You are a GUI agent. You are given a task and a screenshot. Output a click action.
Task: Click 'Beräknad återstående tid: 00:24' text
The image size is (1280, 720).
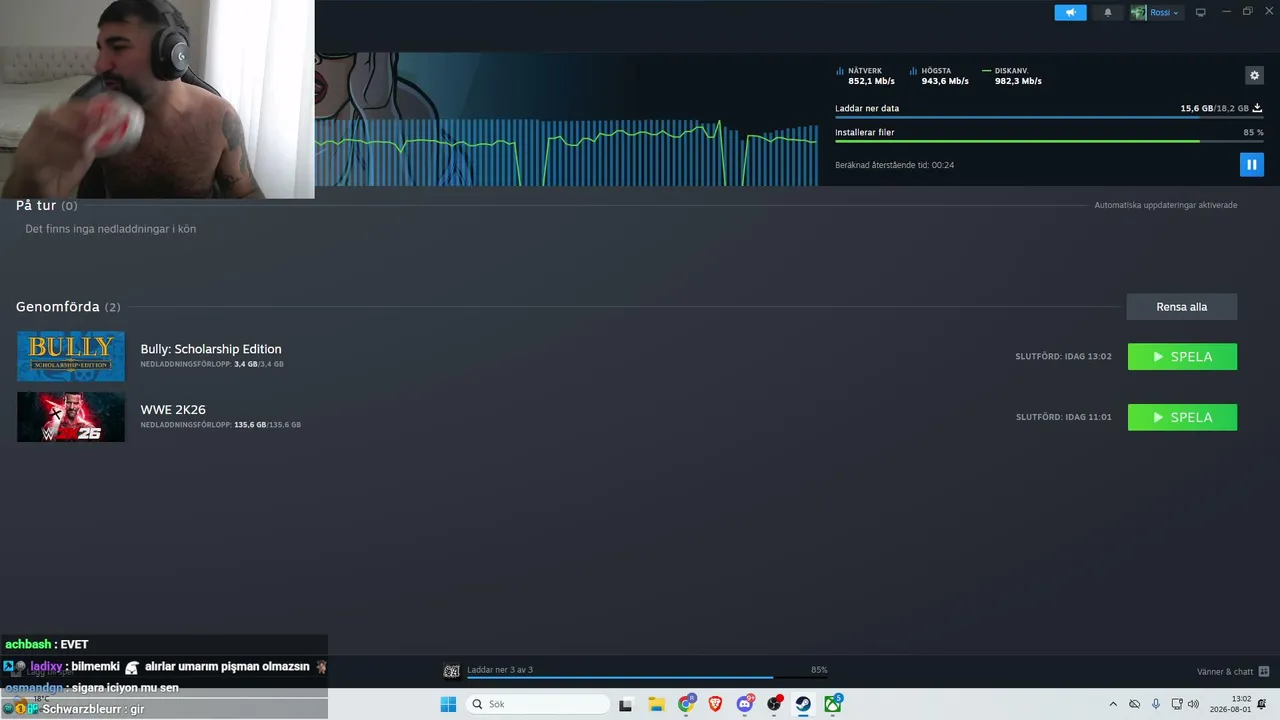click(894, 165)
